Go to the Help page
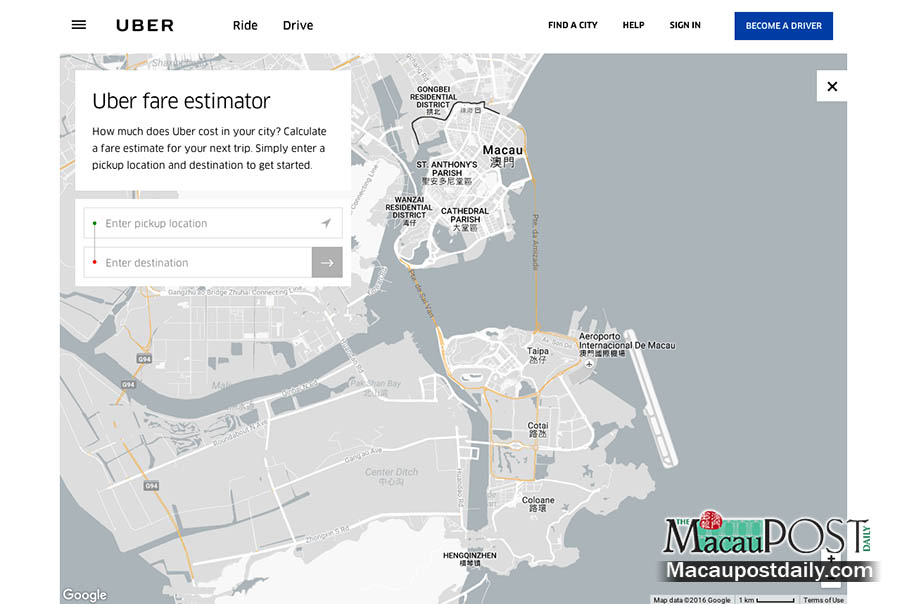907x604 pixels. coord(633,25)
